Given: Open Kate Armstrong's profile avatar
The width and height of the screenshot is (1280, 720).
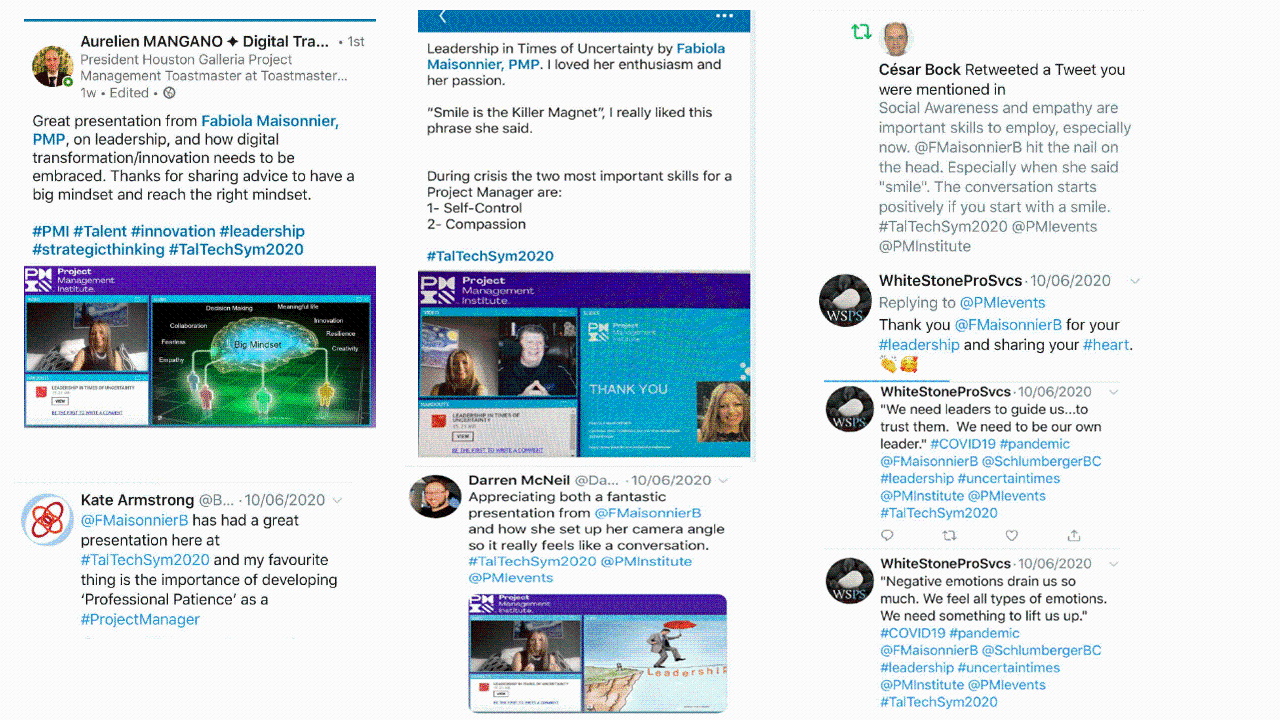Looking at the screenshot, I should (x=47, y=519).
